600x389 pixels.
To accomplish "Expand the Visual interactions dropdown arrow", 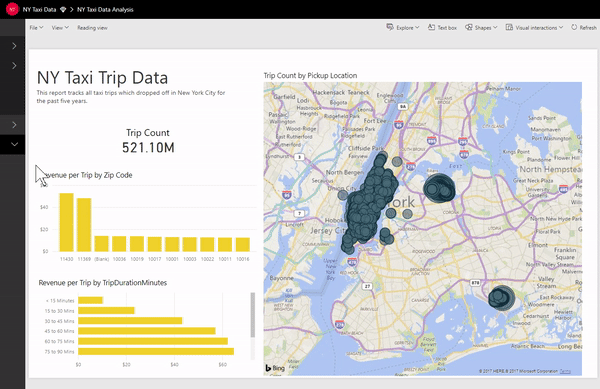I will click(x=561, y=28).
